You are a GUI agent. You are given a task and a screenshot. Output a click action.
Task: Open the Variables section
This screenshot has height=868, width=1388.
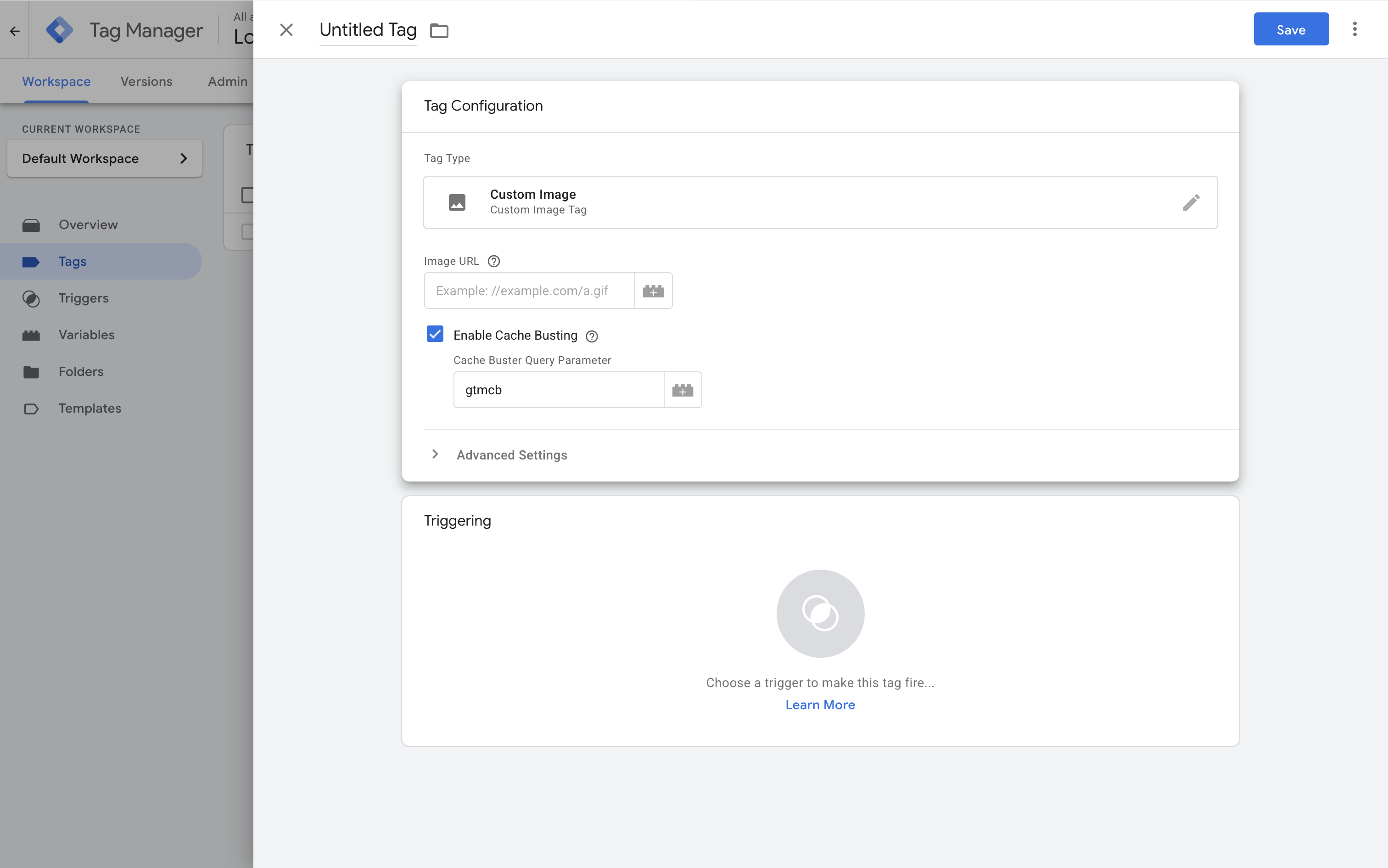pos(86,335)
